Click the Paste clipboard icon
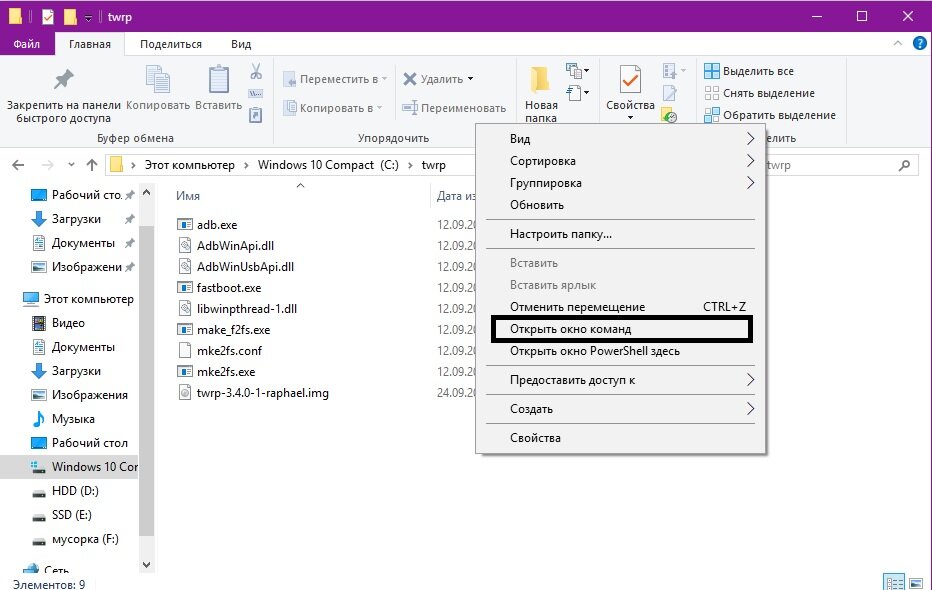The height and width of the screenshot is (590, 932). point(219,79)
